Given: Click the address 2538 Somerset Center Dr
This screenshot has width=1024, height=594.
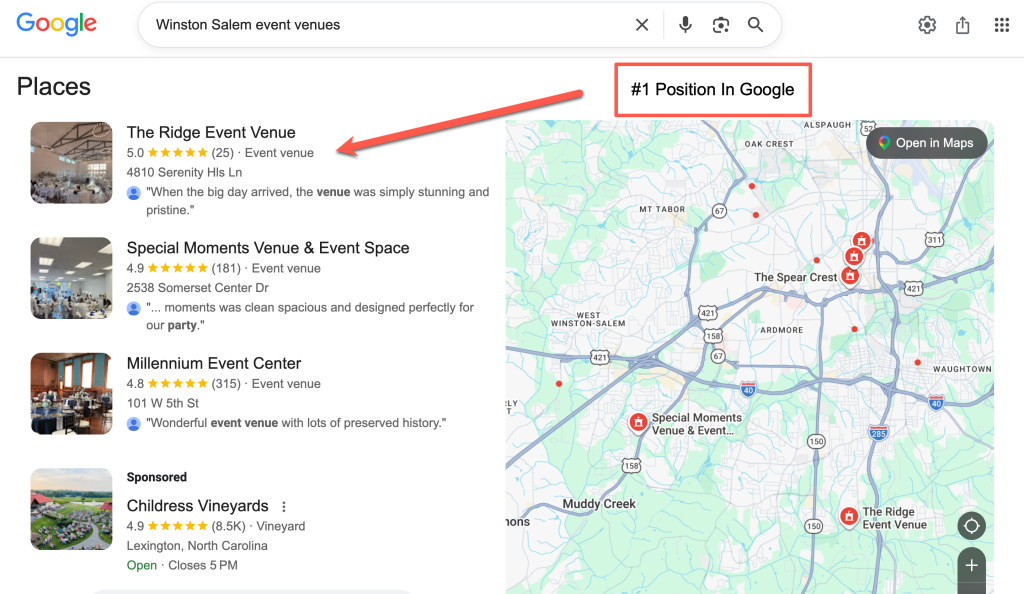Looking at the screenshot, I should [x=197, y=288].
